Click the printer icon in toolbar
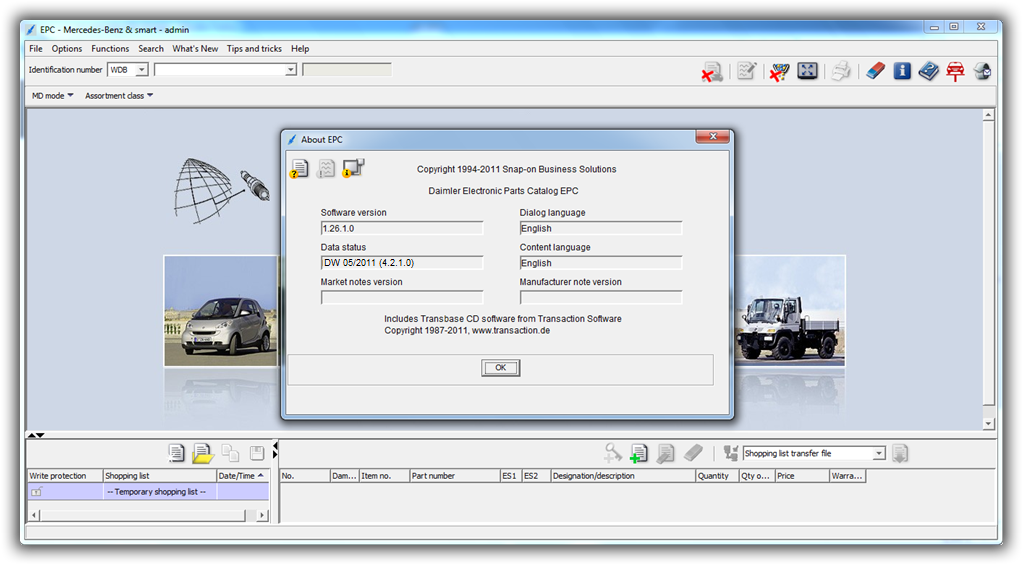 point(841,70)
